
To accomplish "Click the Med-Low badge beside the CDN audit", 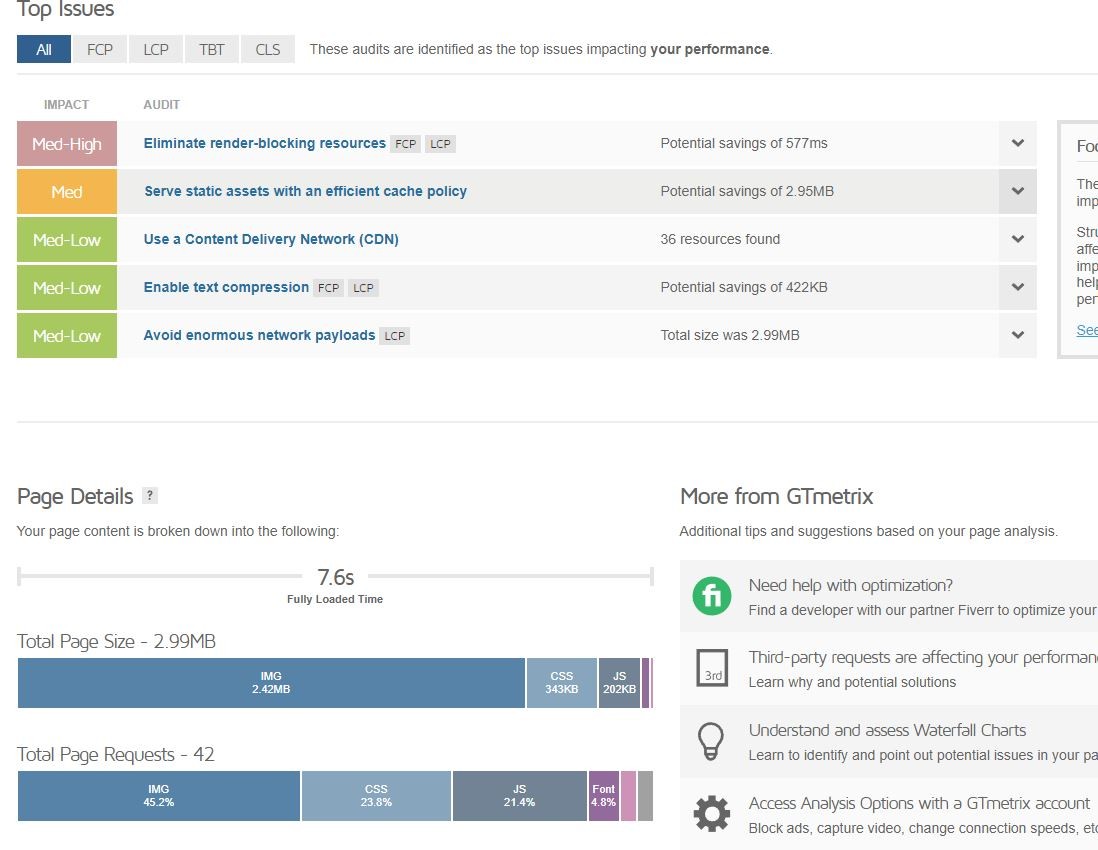I will point(67,239).
